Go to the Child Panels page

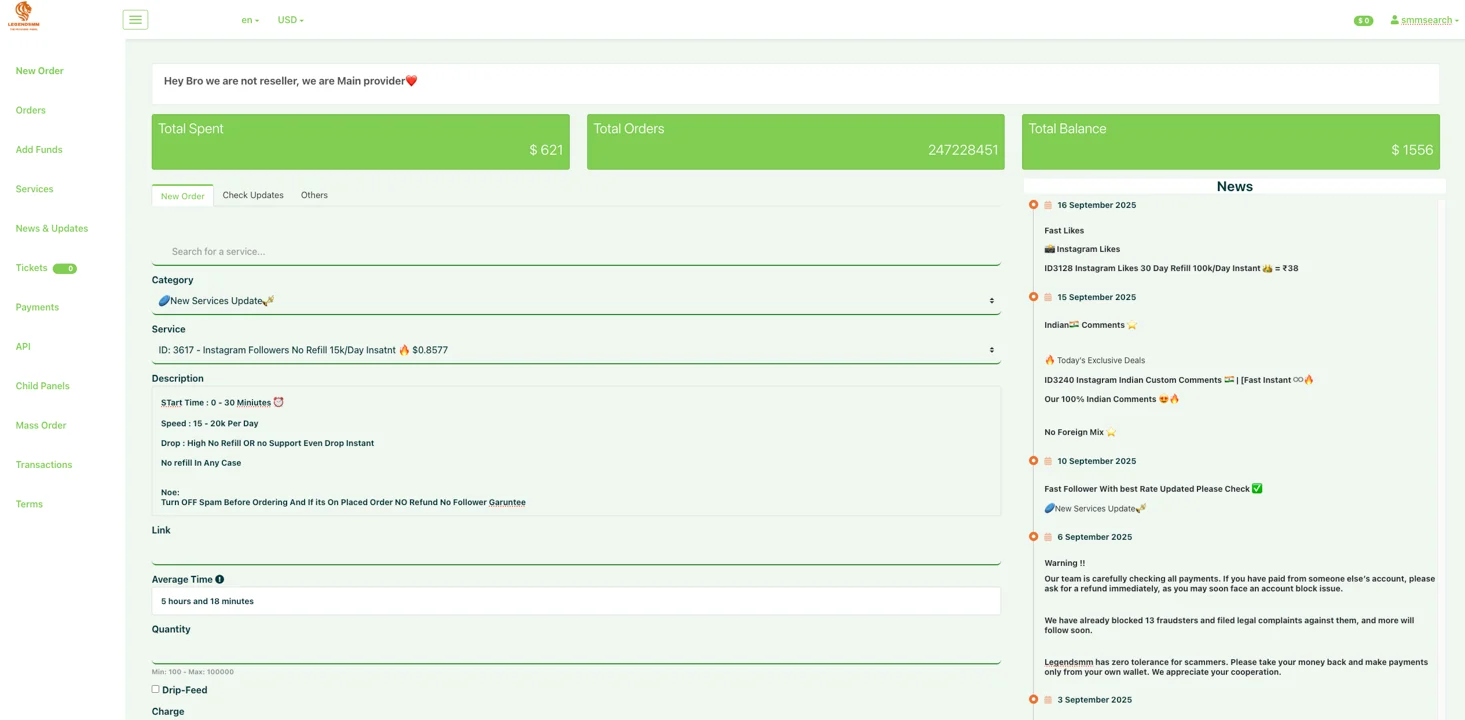(x=42, y=386)
